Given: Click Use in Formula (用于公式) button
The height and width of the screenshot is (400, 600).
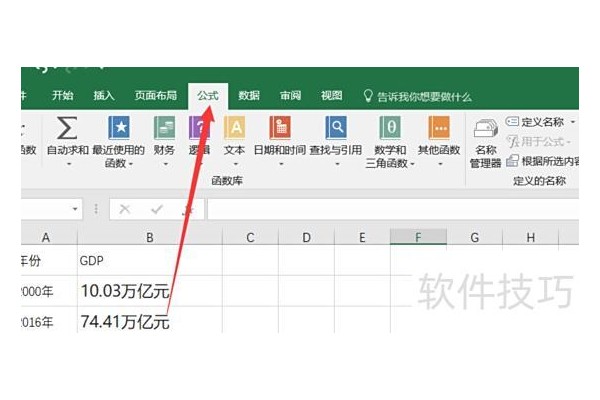Looking at the screenshot, I should 538,142.
